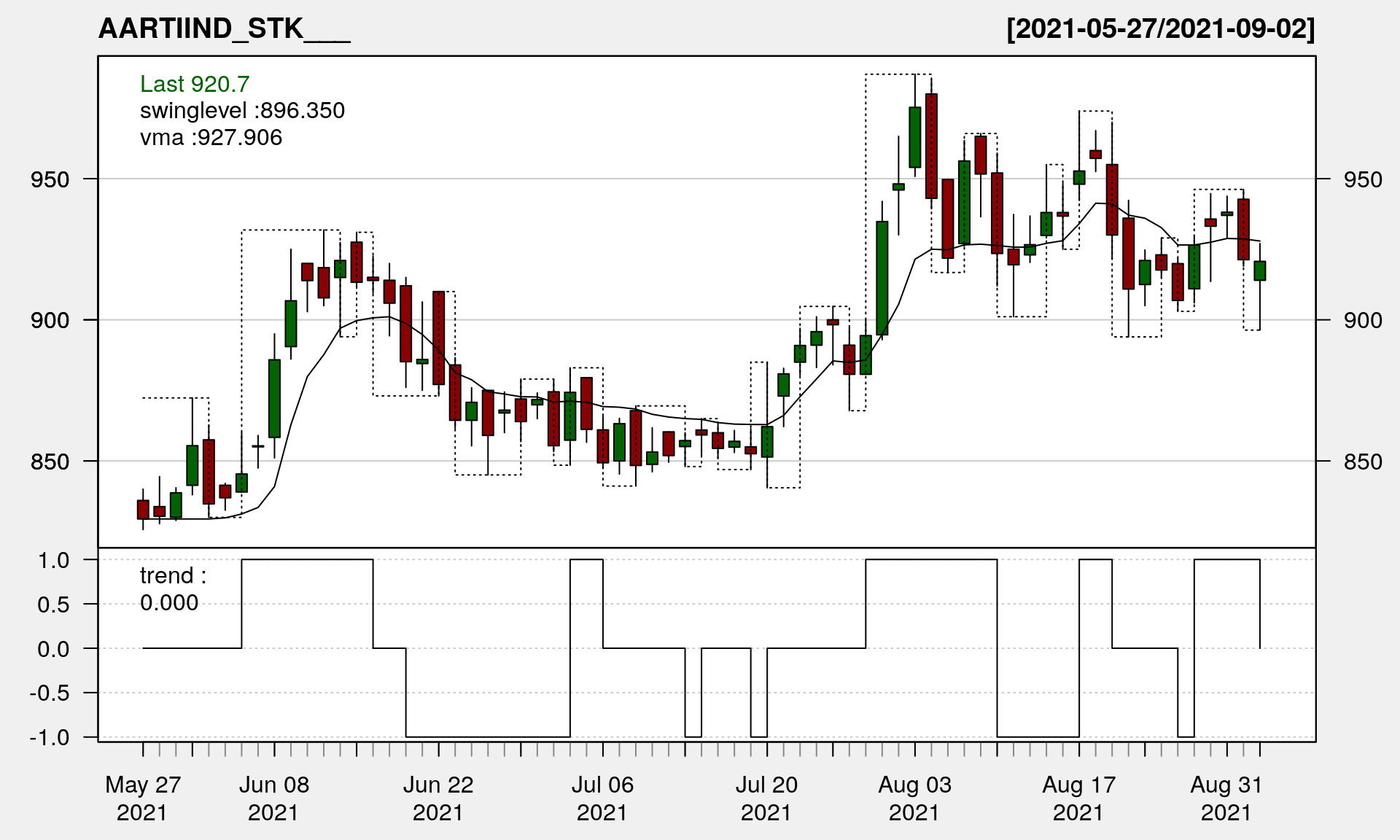Click the Aug 17 2021 axis label
This screenshot has height=840, width=1400.
1078,798
